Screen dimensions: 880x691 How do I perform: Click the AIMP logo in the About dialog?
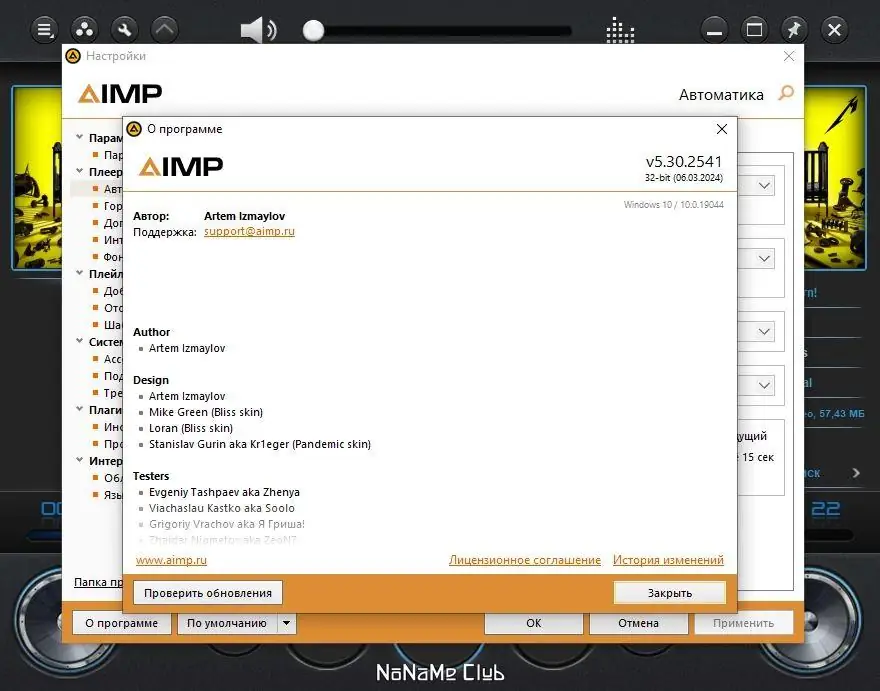pyautogui.click(x=181, y=166)
